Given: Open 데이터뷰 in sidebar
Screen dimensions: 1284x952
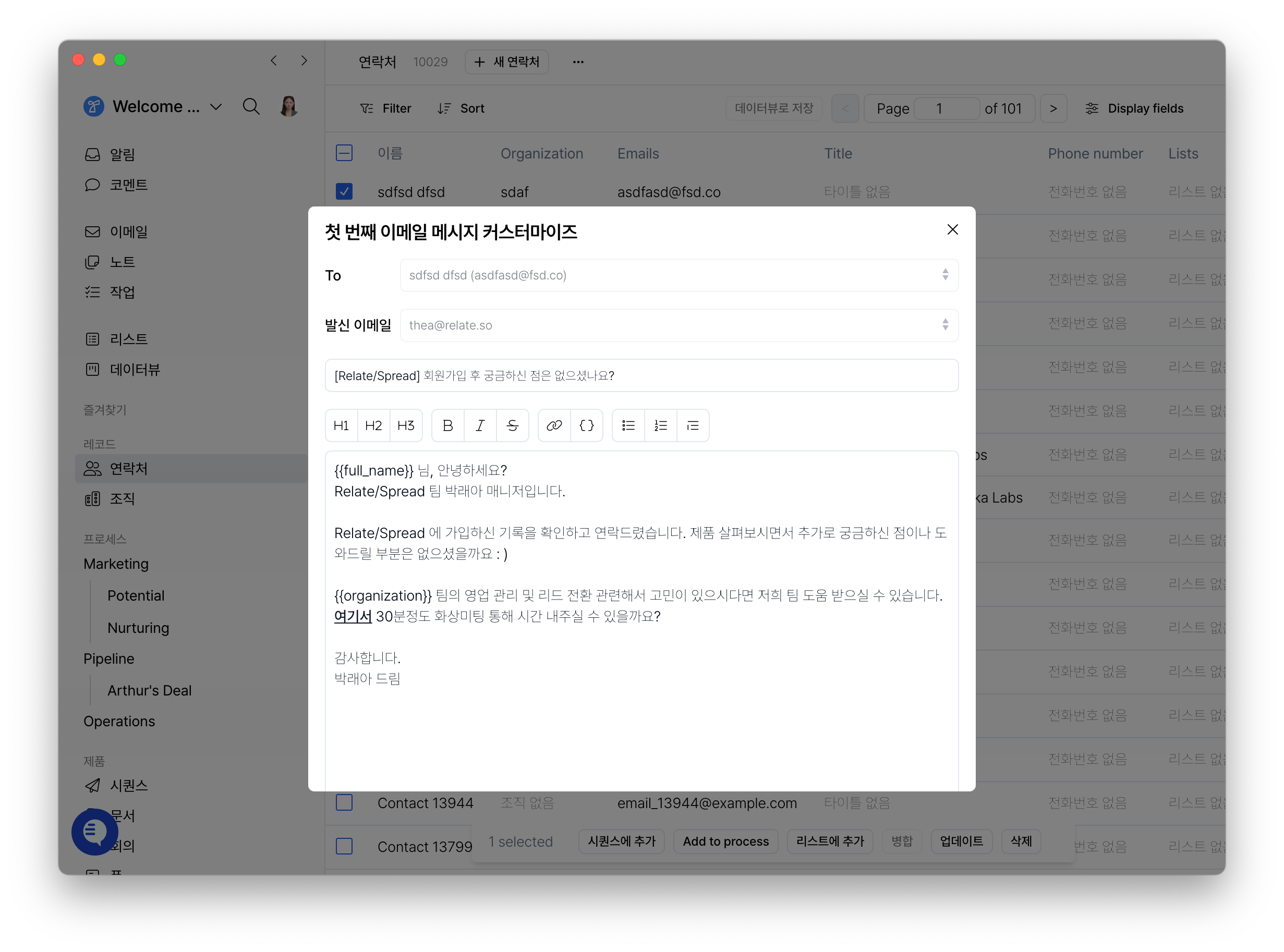Looking at the screenshot, I should tap(122, 370).
